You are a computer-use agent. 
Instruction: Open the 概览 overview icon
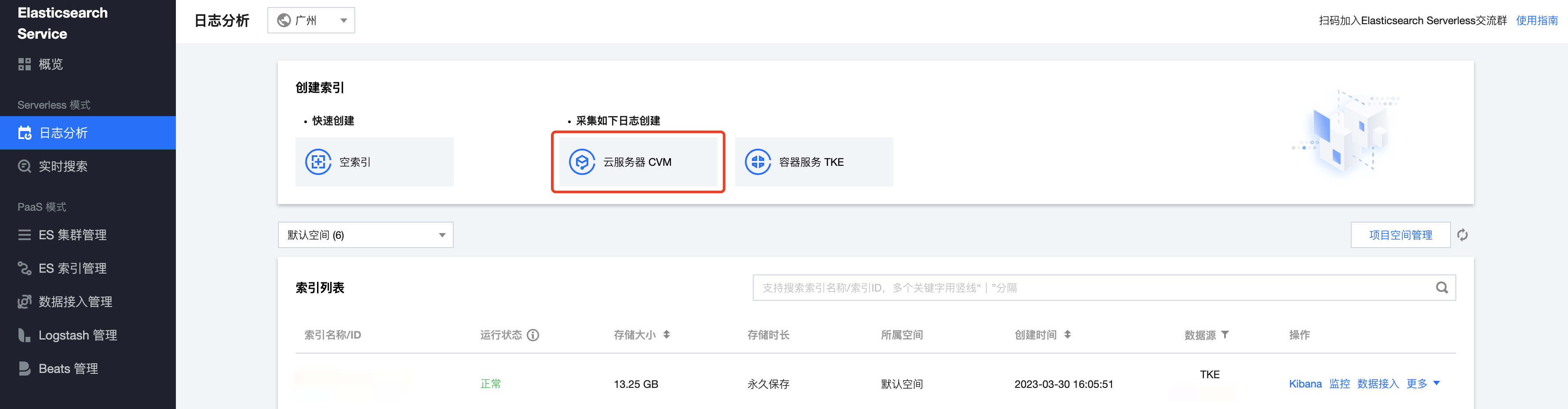24,64
